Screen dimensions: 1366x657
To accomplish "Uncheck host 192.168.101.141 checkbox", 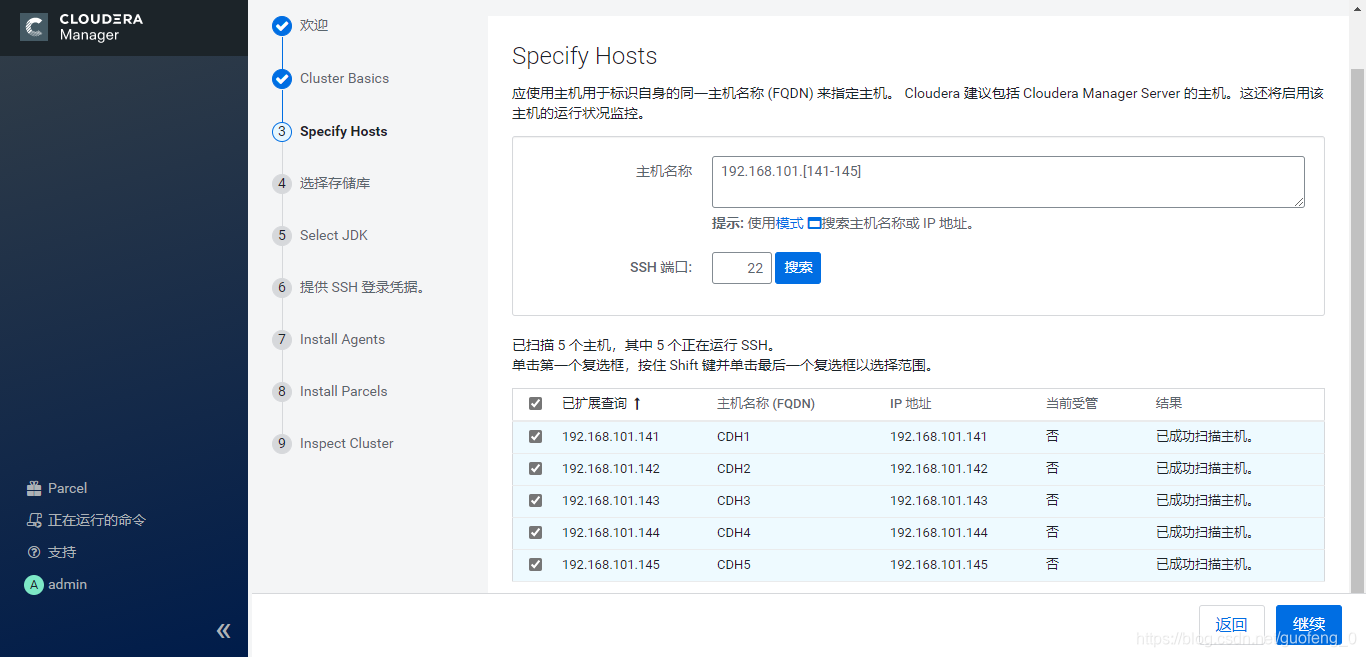I will (535, 436).
